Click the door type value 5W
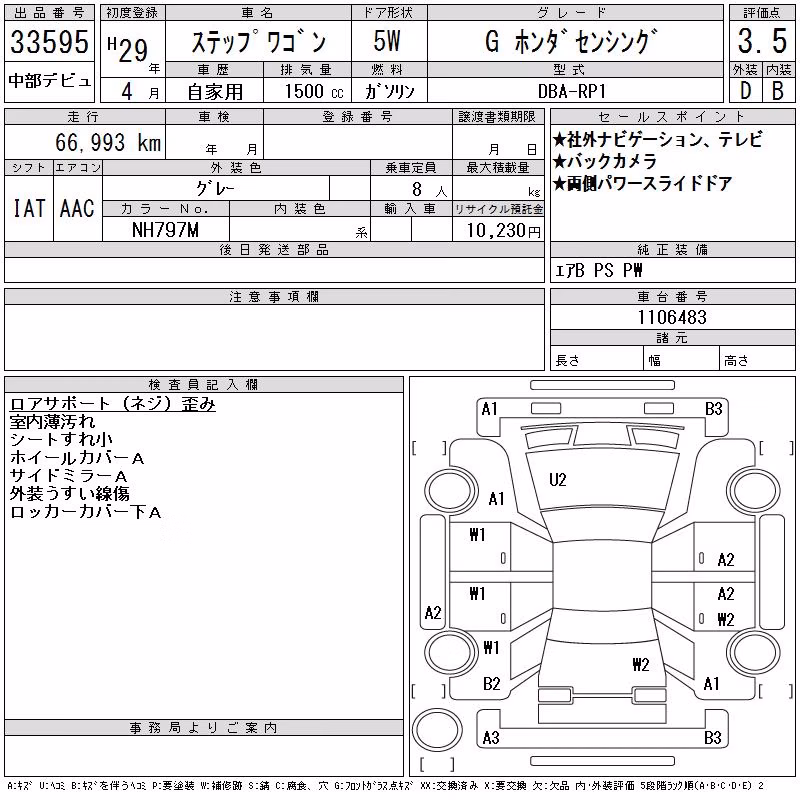This screenshot has width=800, height=800. click(387, 41)
